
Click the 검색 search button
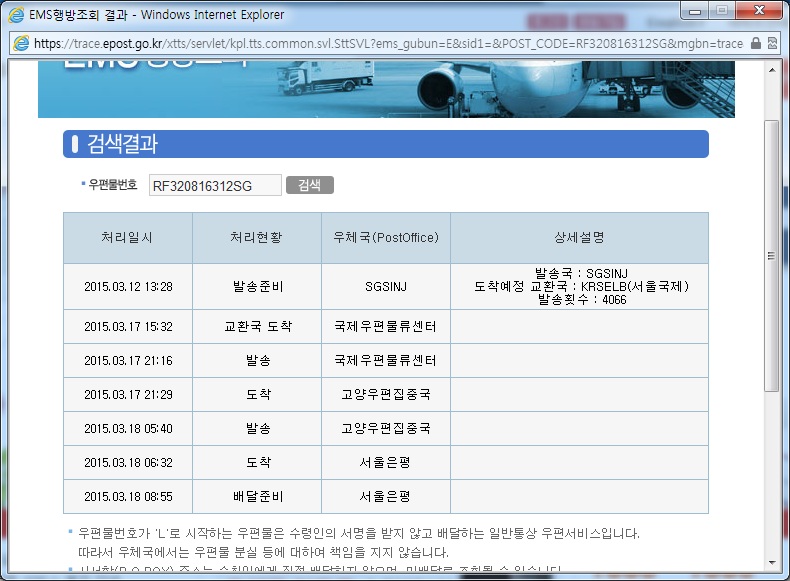pyautogui.click(x=309, y=185)
